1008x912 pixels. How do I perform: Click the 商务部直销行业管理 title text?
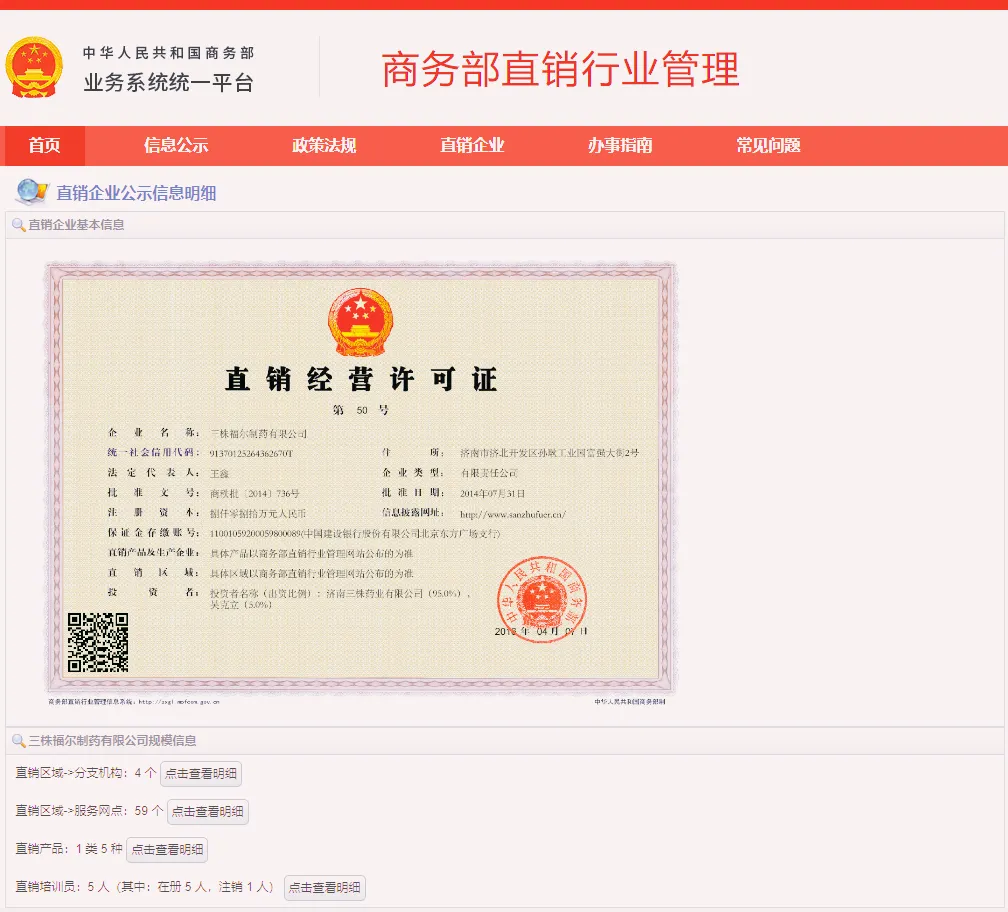[560, 69]
